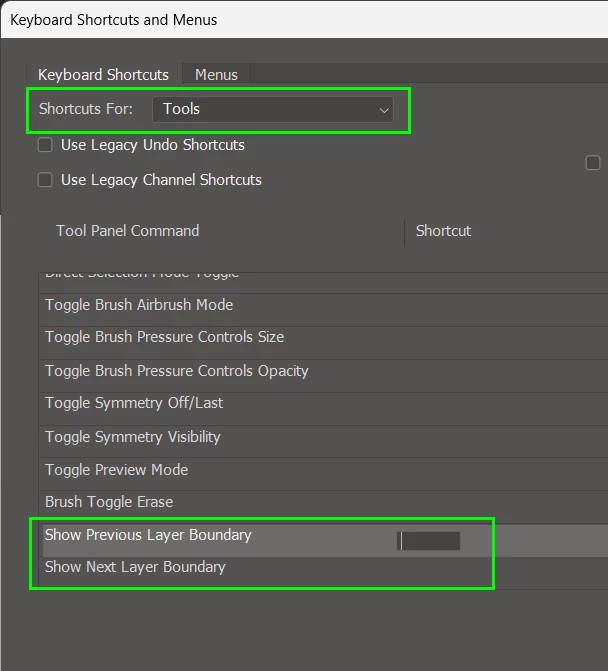Enable Use Legacy Undo Shortcuts checkbox
Screen dimensions: 608x671
click(45, 145)
